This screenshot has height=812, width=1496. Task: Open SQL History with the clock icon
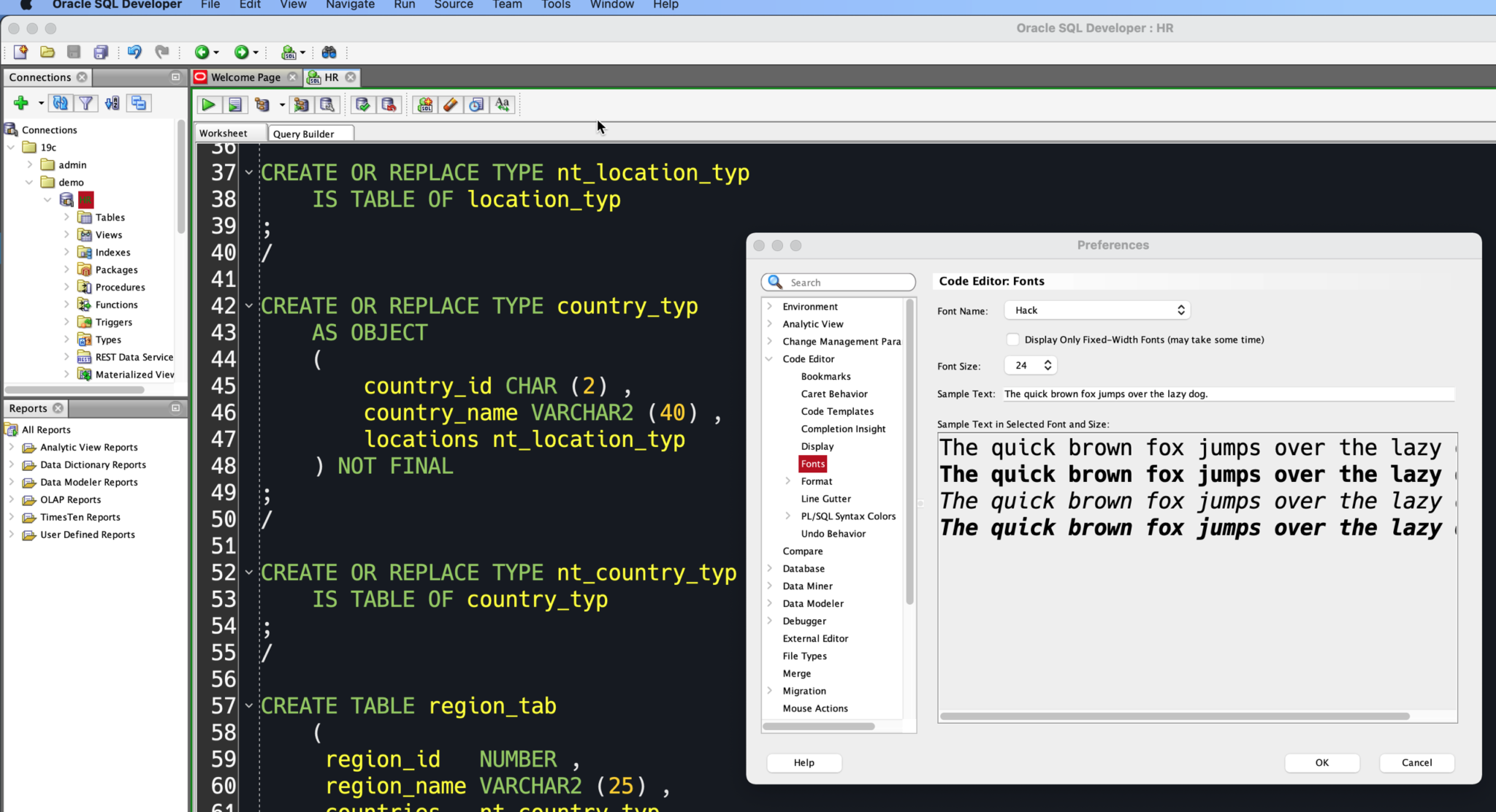click(476, 104)
